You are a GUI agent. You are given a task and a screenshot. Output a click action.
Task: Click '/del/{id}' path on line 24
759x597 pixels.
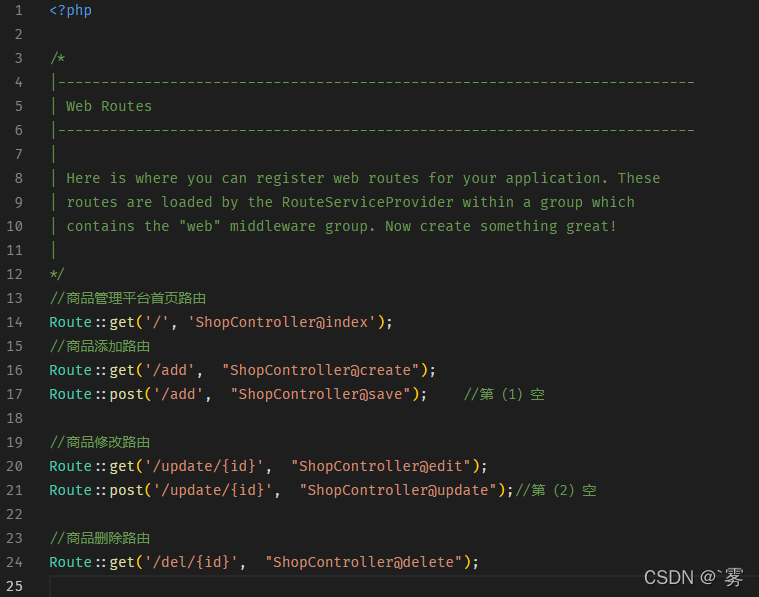click(191, 562)
